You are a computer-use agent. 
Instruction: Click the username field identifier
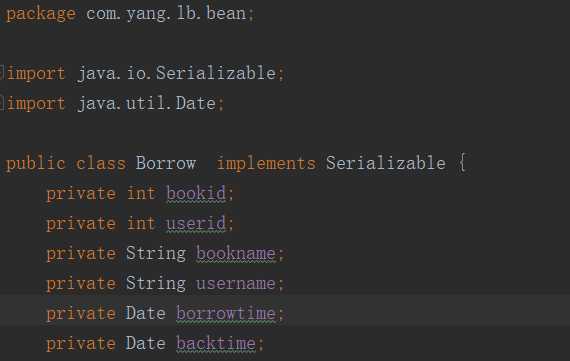pyautogui.click(x=236, y=284)
